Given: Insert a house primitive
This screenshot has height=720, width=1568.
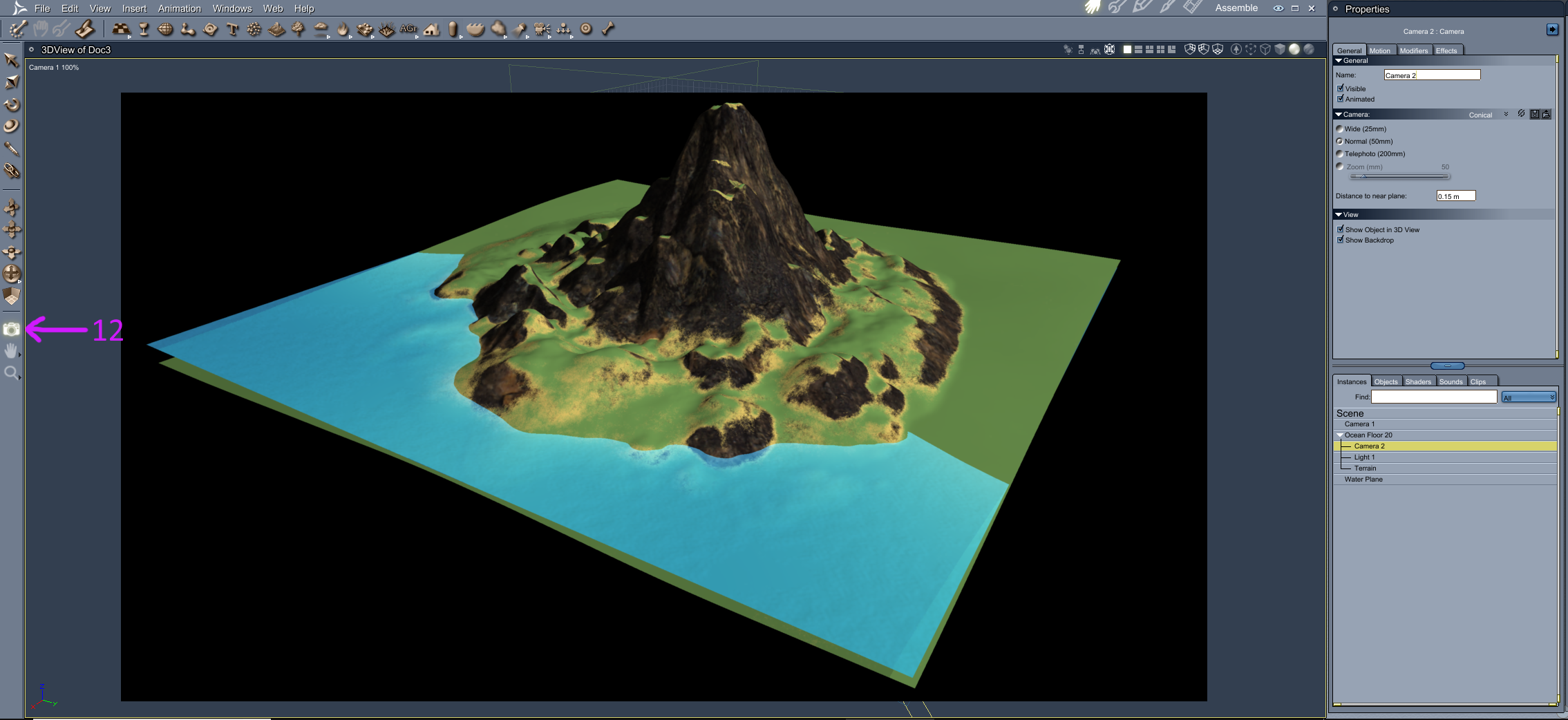Looking at the screenshot, I should (x=432, y=29).
